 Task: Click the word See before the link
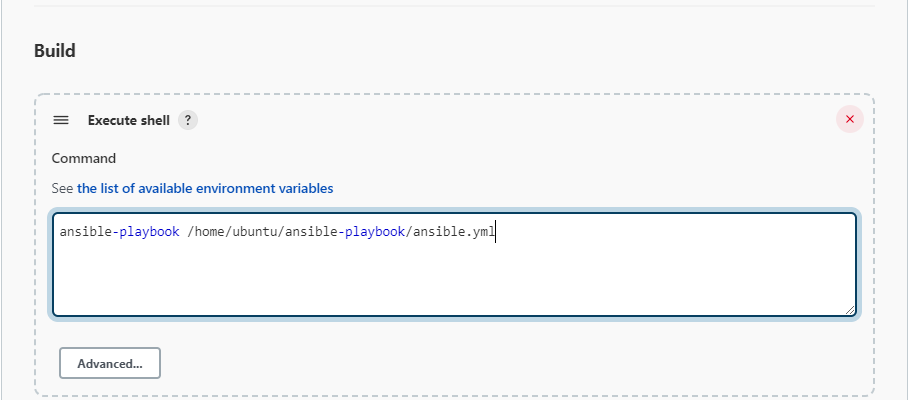(x=63, y=188)
